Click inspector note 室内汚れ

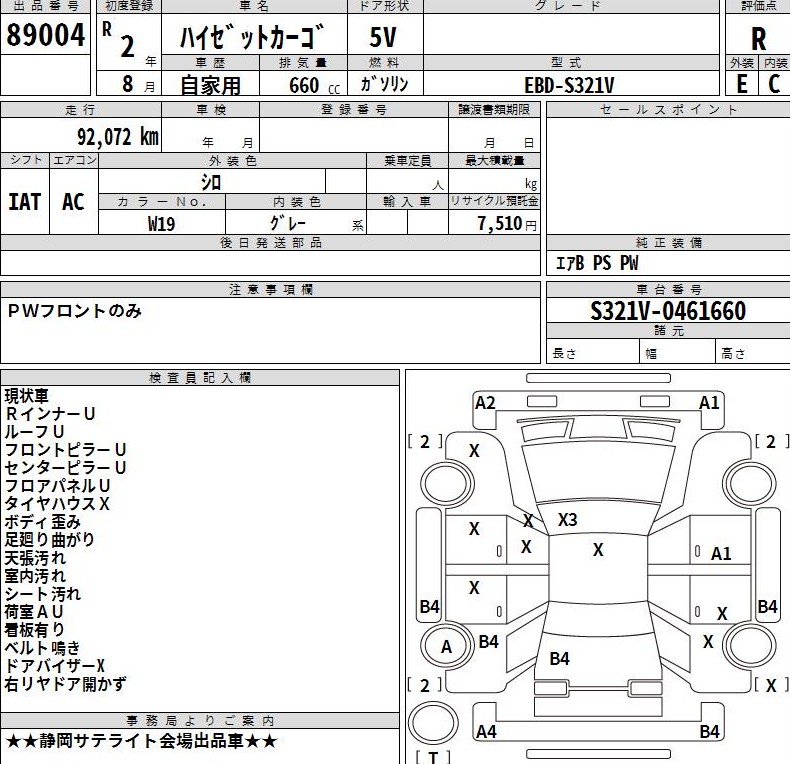coord(35,576)
